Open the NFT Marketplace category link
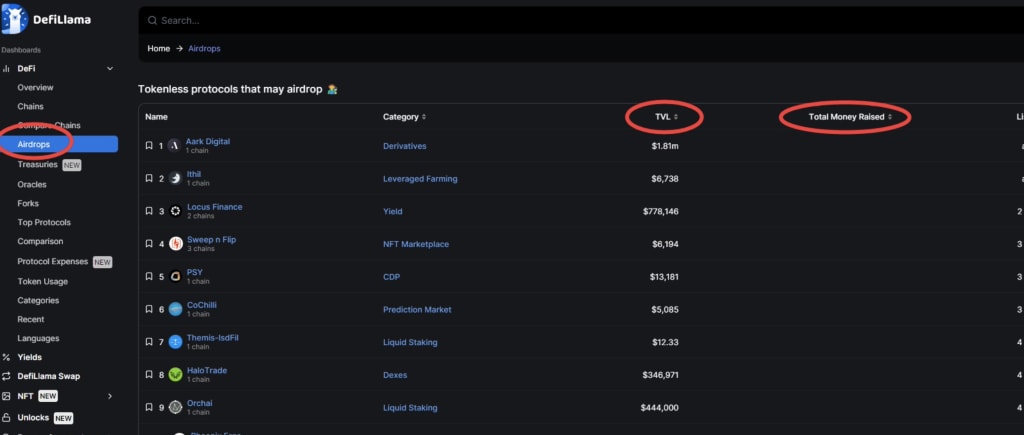The image size is (1024, 435). coord(416,244)
